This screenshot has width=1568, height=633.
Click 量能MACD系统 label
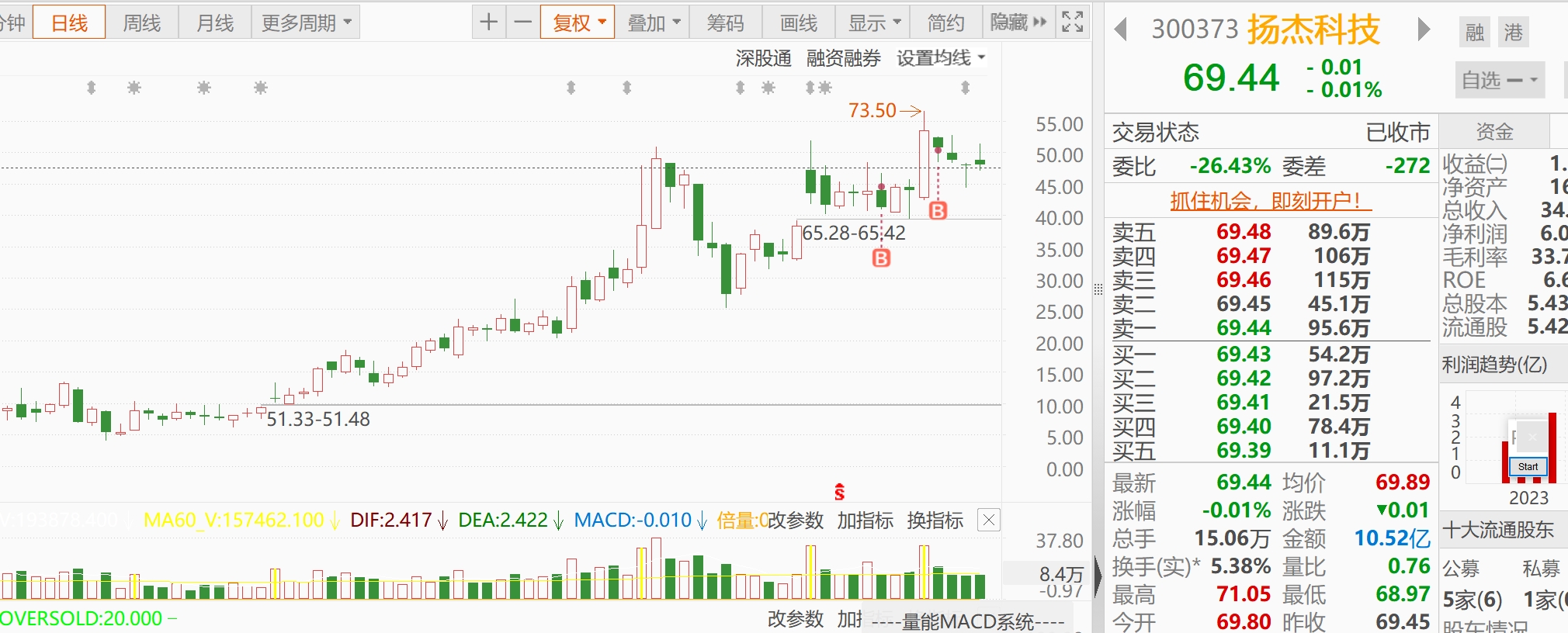tap(968, 621)
